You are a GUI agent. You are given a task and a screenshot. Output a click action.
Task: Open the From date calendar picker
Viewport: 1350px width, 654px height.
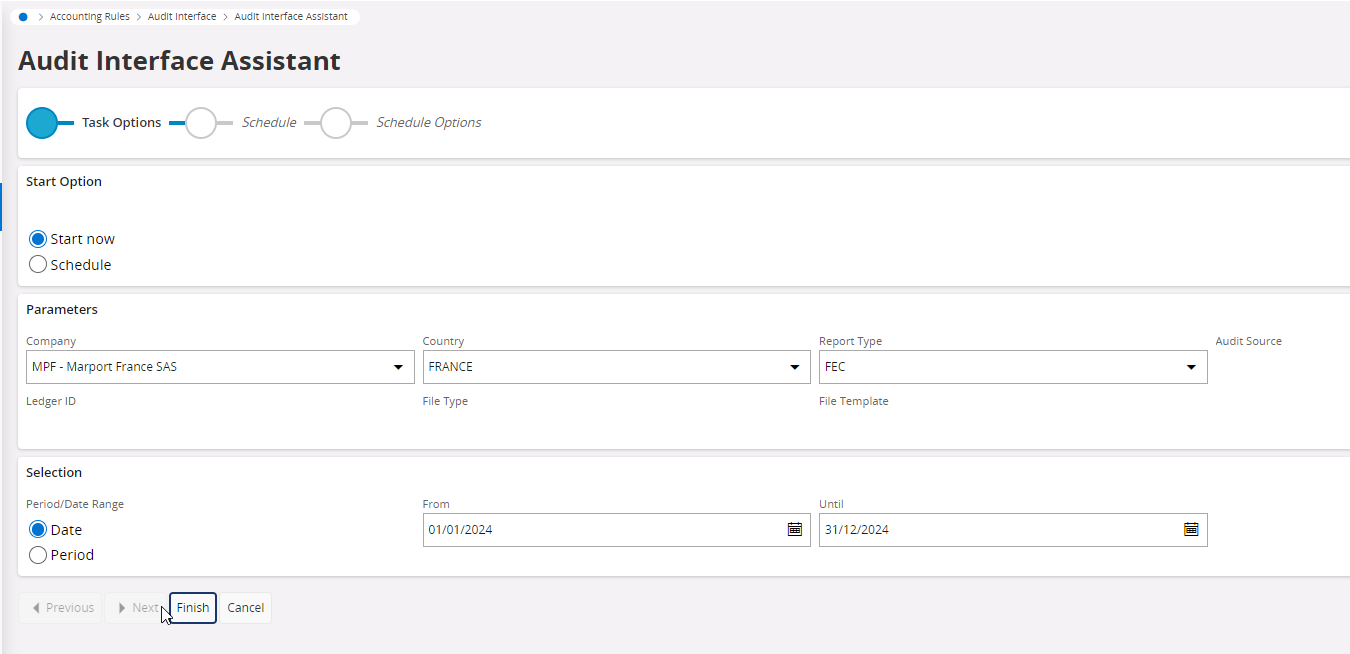click(794, 530)
